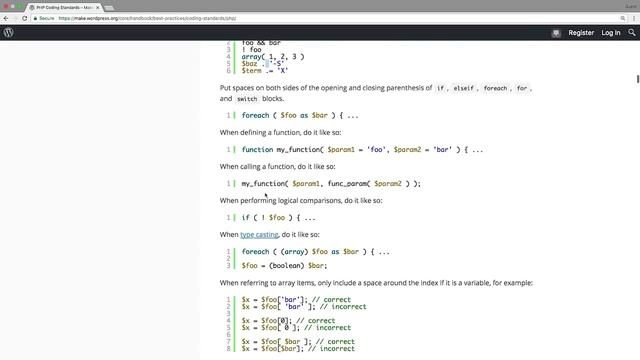Viewport: 640px width, 360px height.
Task: Click the WordPress logo icon
Action: 9,33
